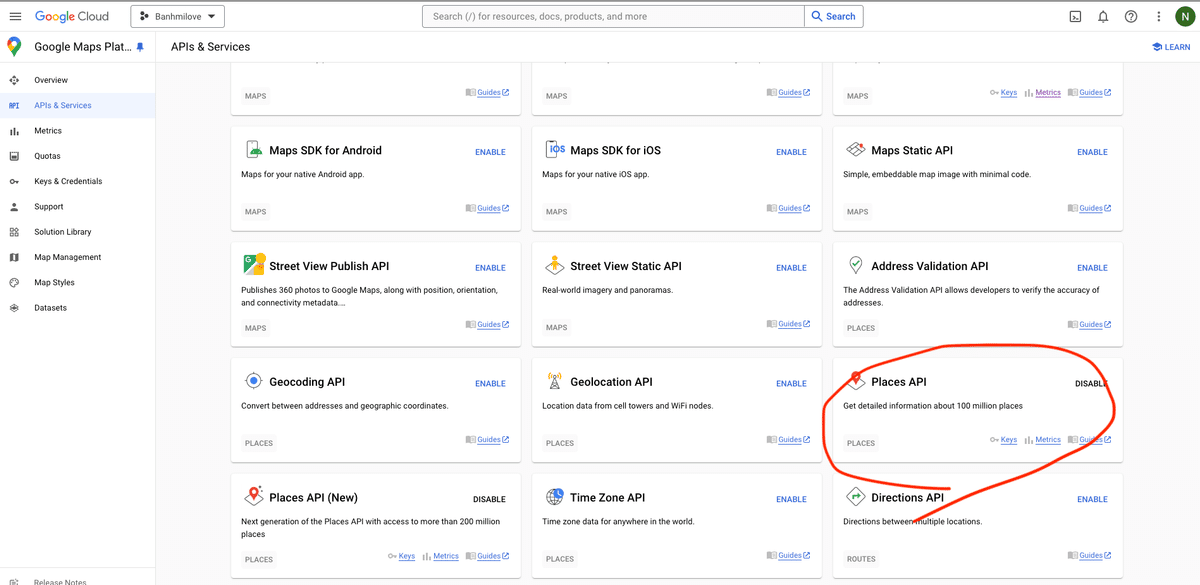This screenshot has height=585, width=1200.
Task: Enable Maps SDK for iOS
Action: tap(791, 152)
